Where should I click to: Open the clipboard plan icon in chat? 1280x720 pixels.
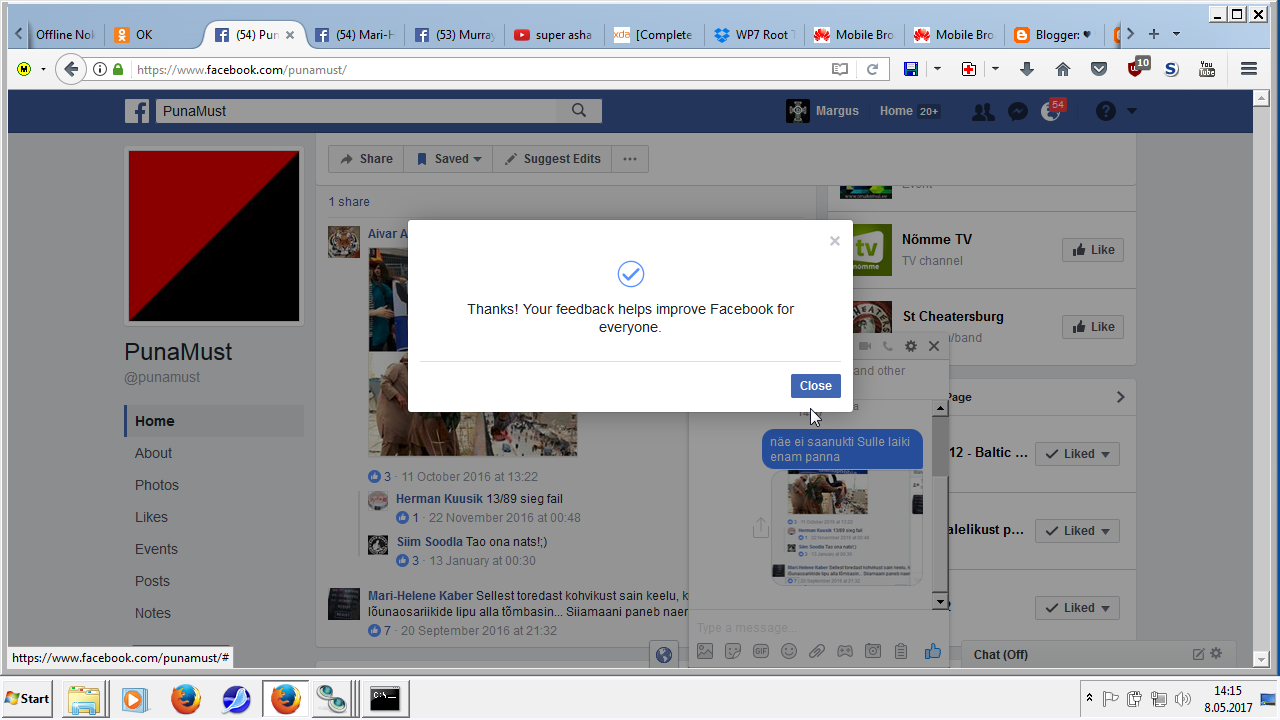(901, 651)
